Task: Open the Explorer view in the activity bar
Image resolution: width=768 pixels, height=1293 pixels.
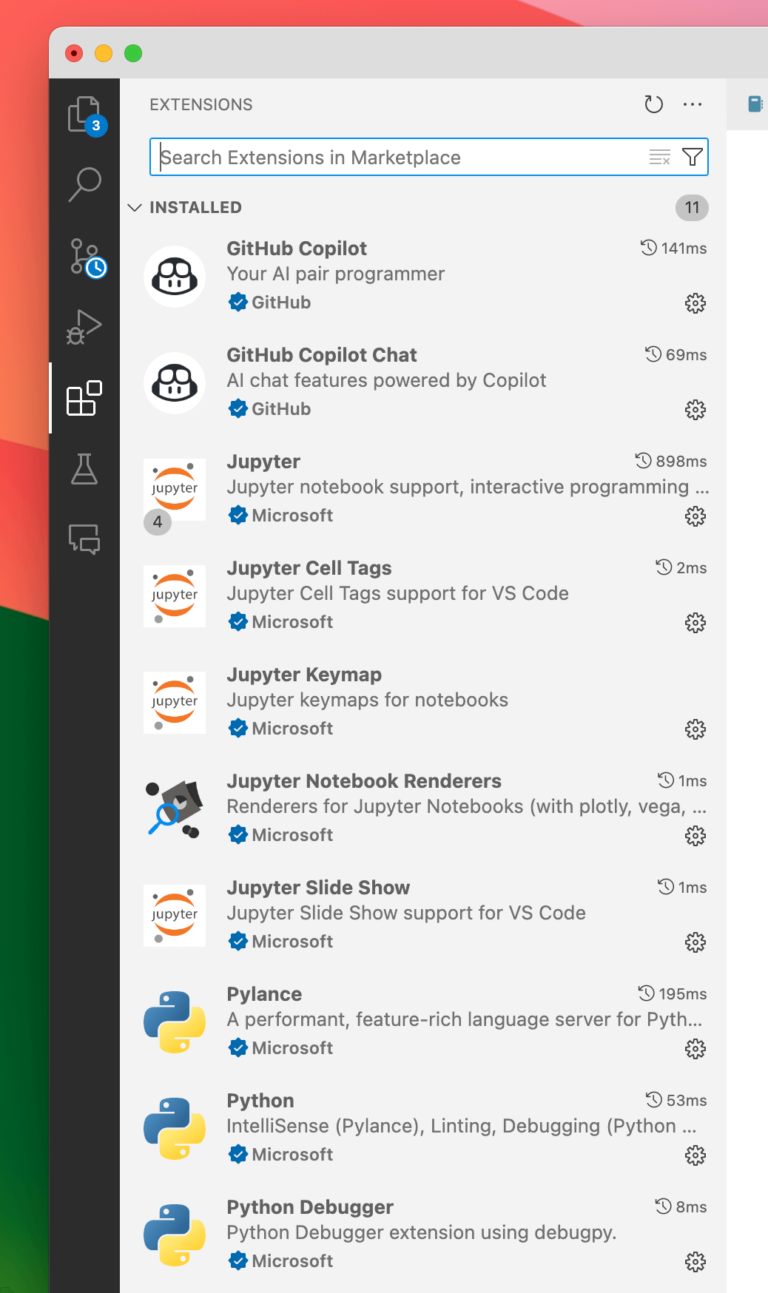Action: pyautogui.click(x=84, y=113)
